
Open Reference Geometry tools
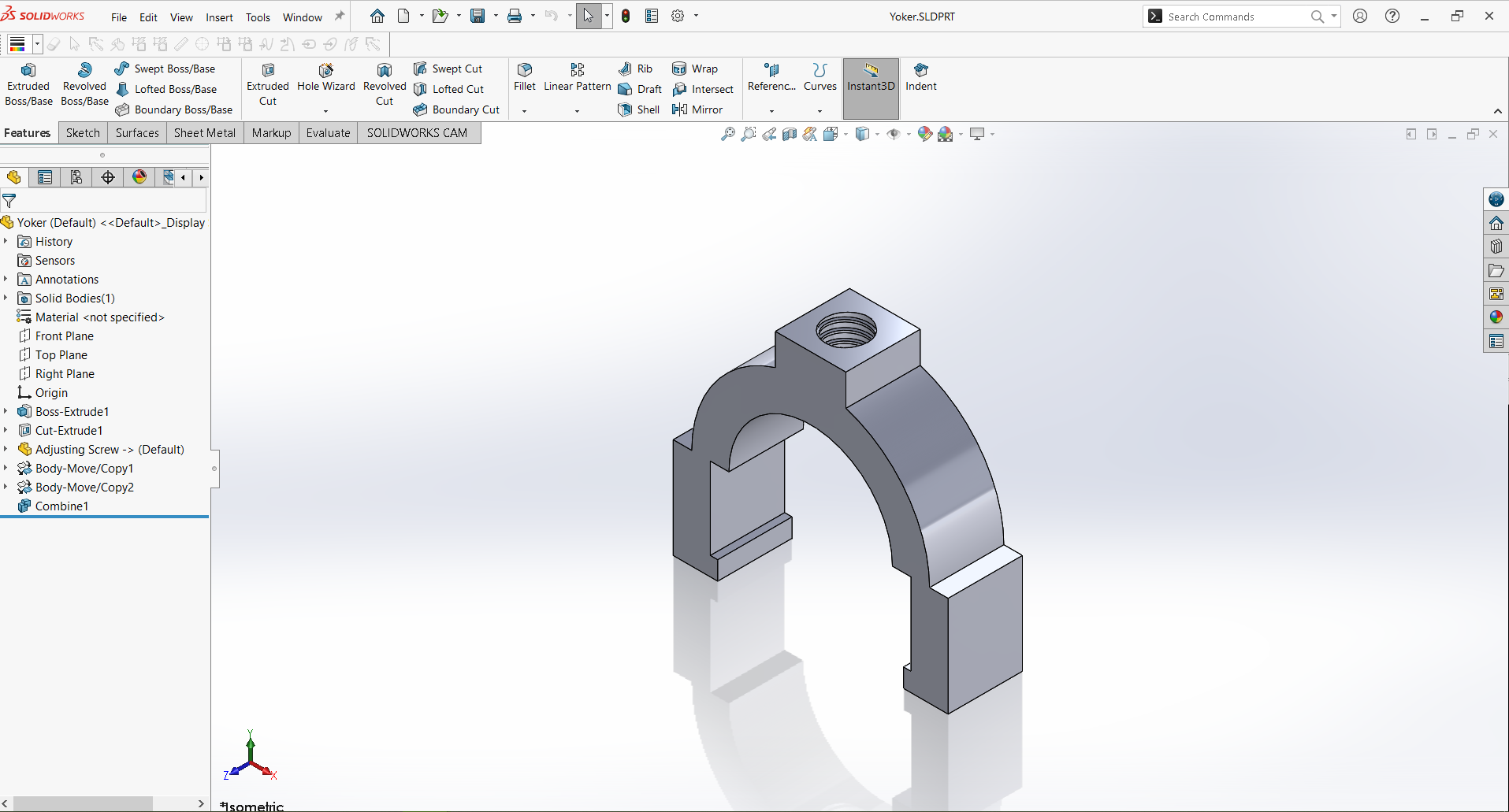point(771,78)
